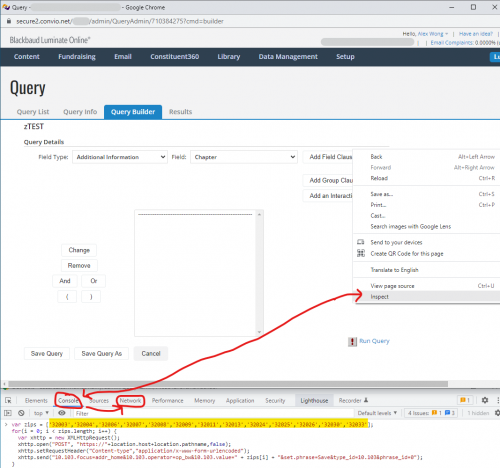500x468 pixels.
Task: Open the Default levels dropdown
Action: pyautogui.click(x=377, y=413)
